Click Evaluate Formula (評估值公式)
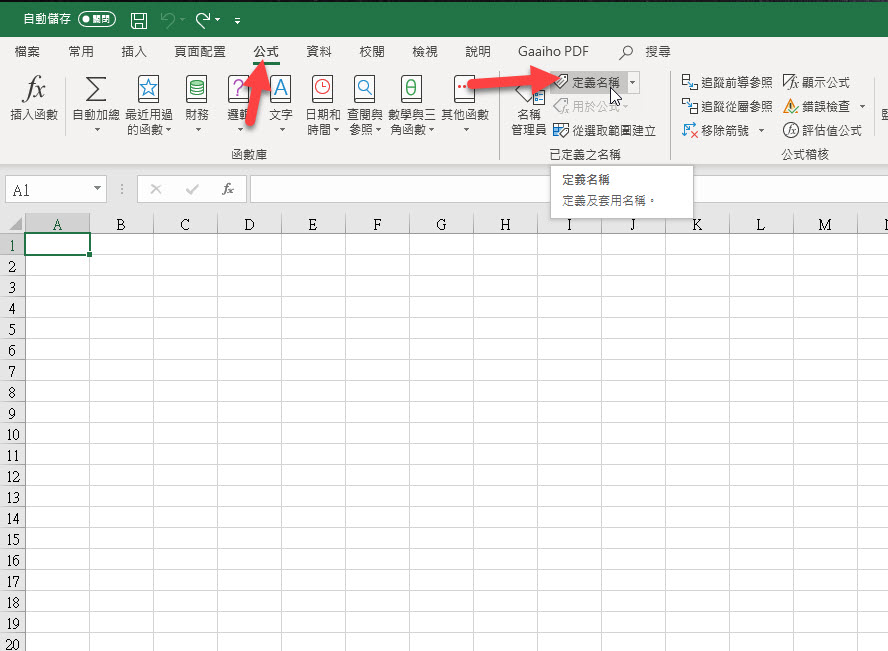 (x=822, y=131)
